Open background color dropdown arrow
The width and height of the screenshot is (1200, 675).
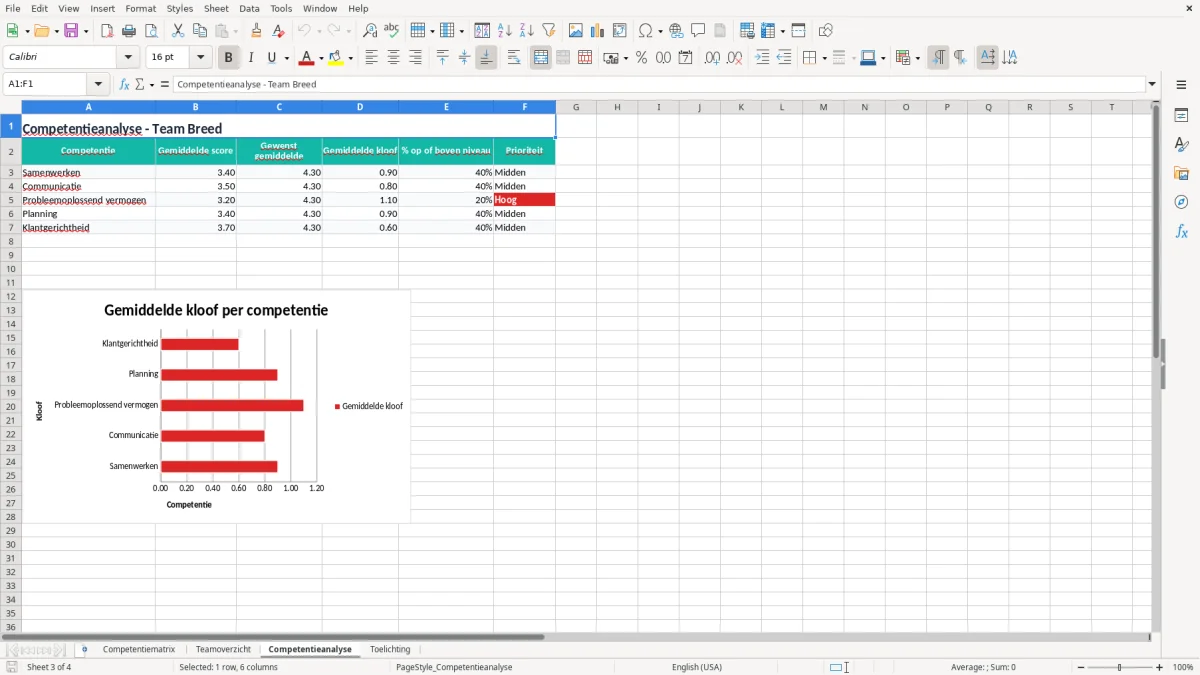pyautogui.click(x=350, y=58)
